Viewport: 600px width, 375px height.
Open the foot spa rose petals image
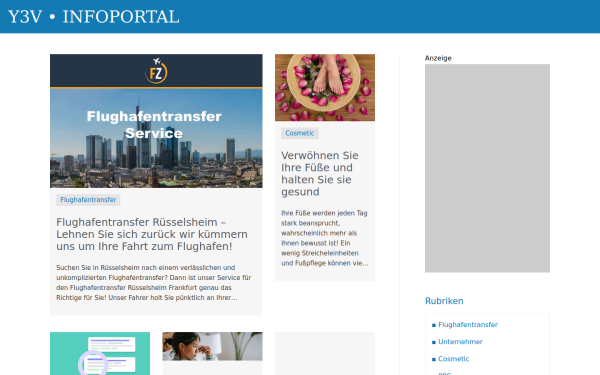[325, 88]
